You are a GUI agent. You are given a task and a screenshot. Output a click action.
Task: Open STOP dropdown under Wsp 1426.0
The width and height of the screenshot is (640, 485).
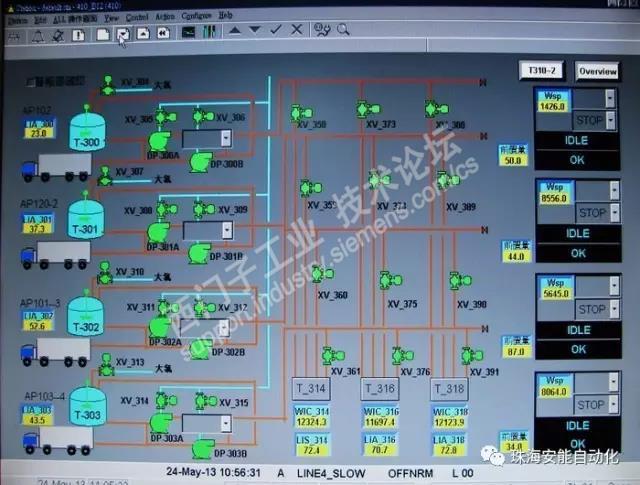pyautogui.click(x=611, y=120)
